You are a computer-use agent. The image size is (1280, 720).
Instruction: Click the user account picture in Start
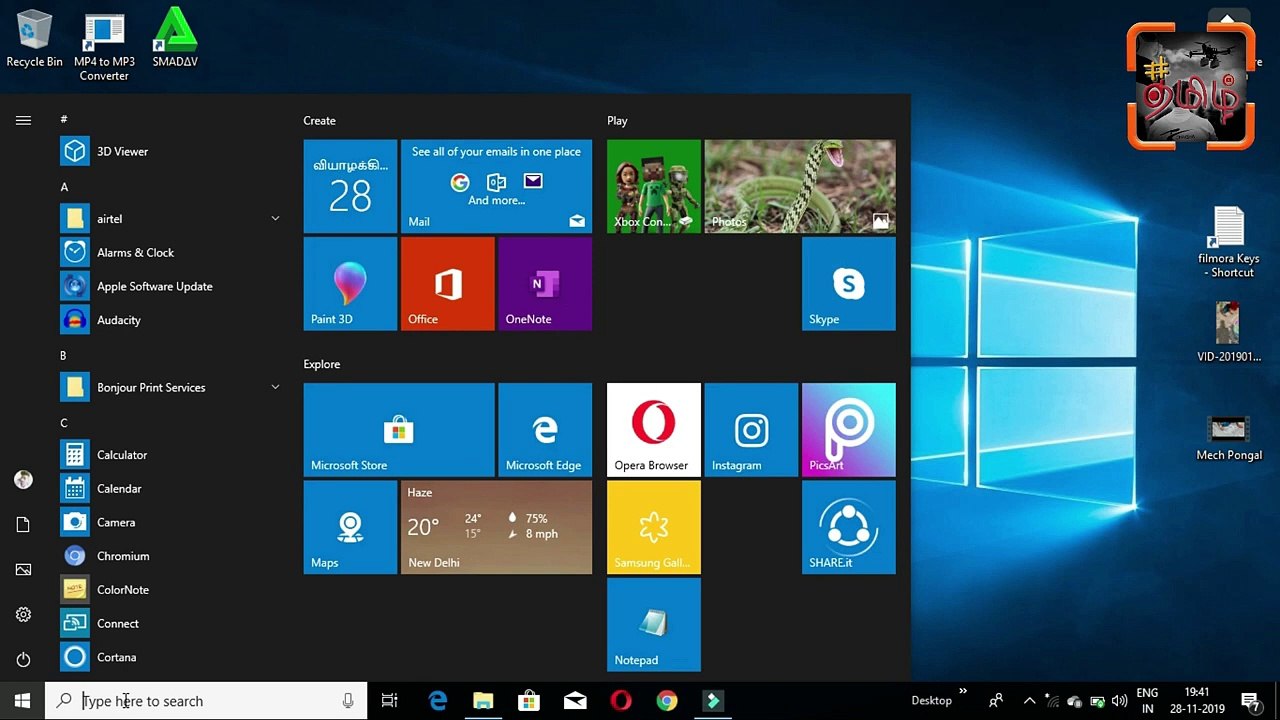pyautogui.click(x=23, y=480)
